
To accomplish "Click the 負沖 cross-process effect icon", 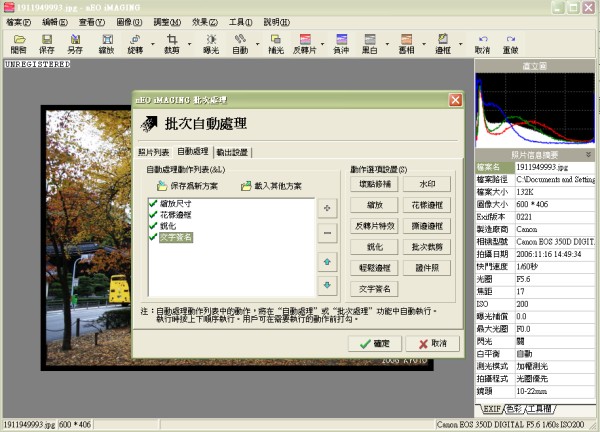I will tap(341, 44).
